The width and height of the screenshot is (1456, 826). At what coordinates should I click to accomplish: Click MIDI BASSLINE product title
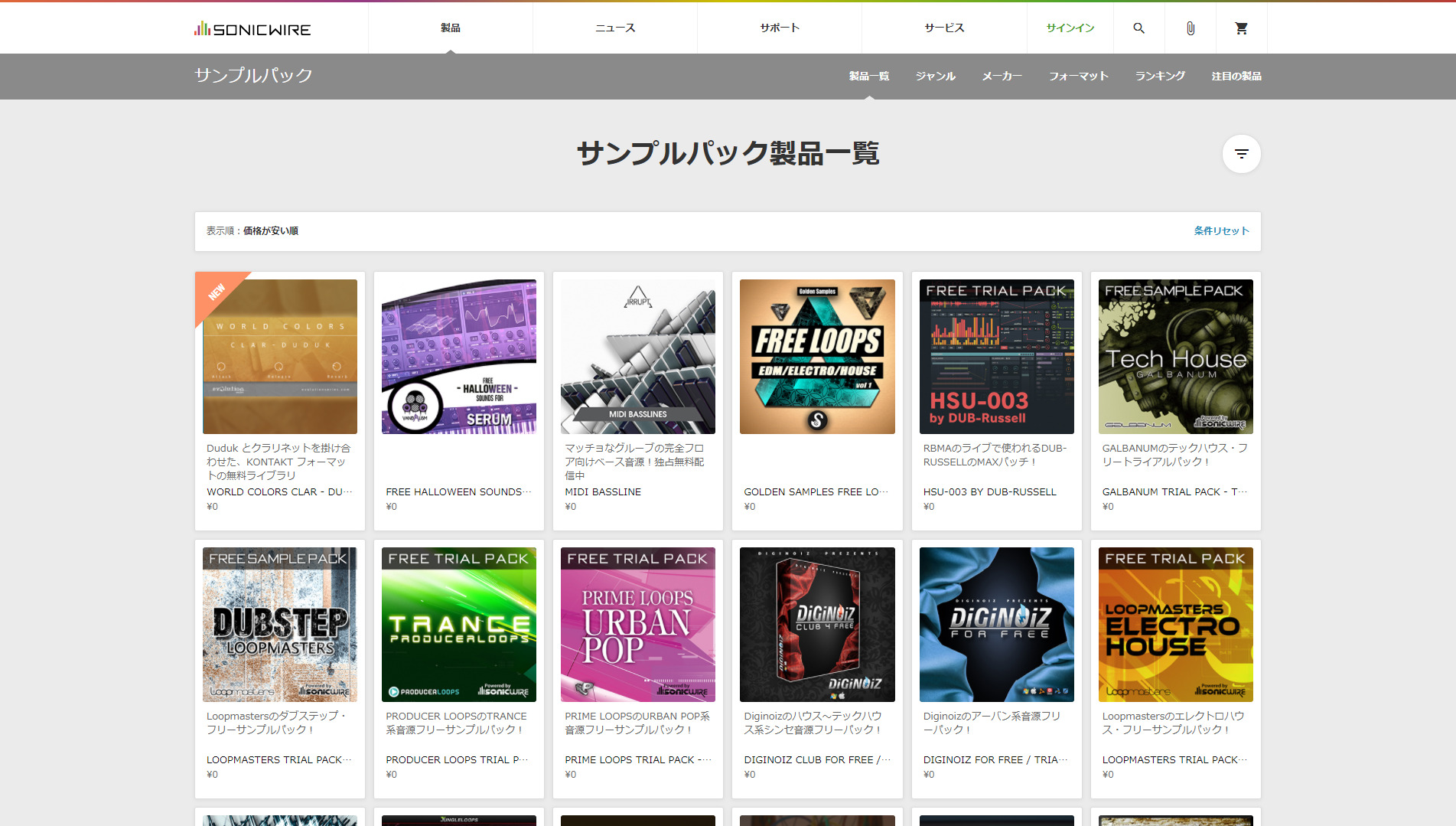tap(603, 492)
